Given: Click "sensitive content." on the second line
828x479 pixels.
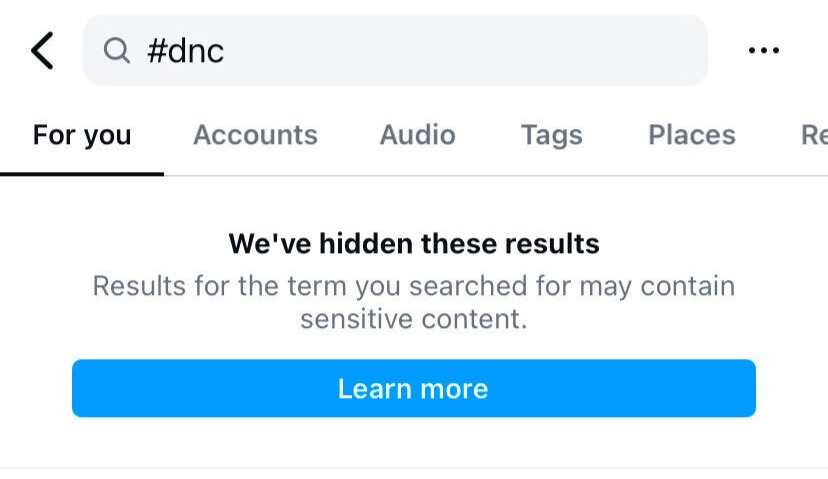Looking at the screenshot, I should point(414,320).
